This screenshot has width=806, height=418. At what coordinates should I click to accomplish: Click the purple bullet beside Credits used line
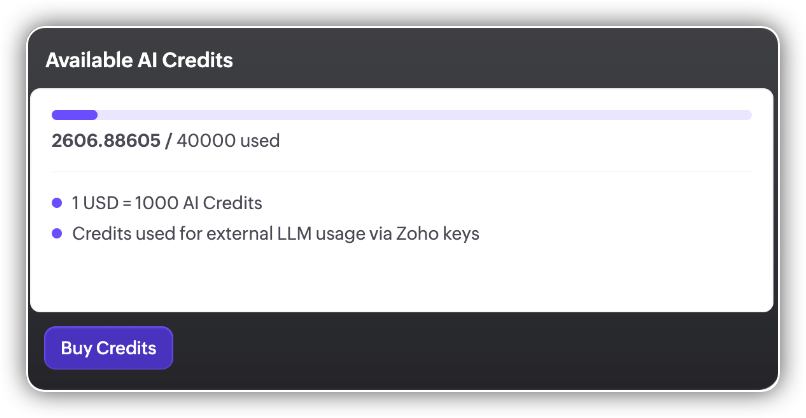point(57,234)
